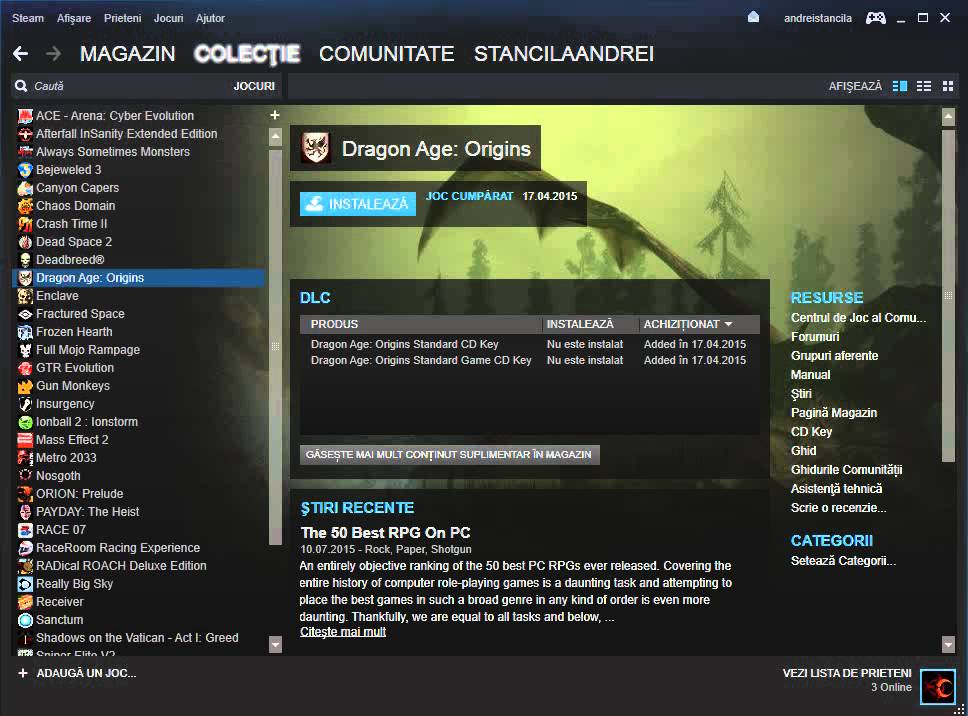Open the Ajutor menu
The width and height of the screenshot is (968, 716).
click(x=211, y=18)
